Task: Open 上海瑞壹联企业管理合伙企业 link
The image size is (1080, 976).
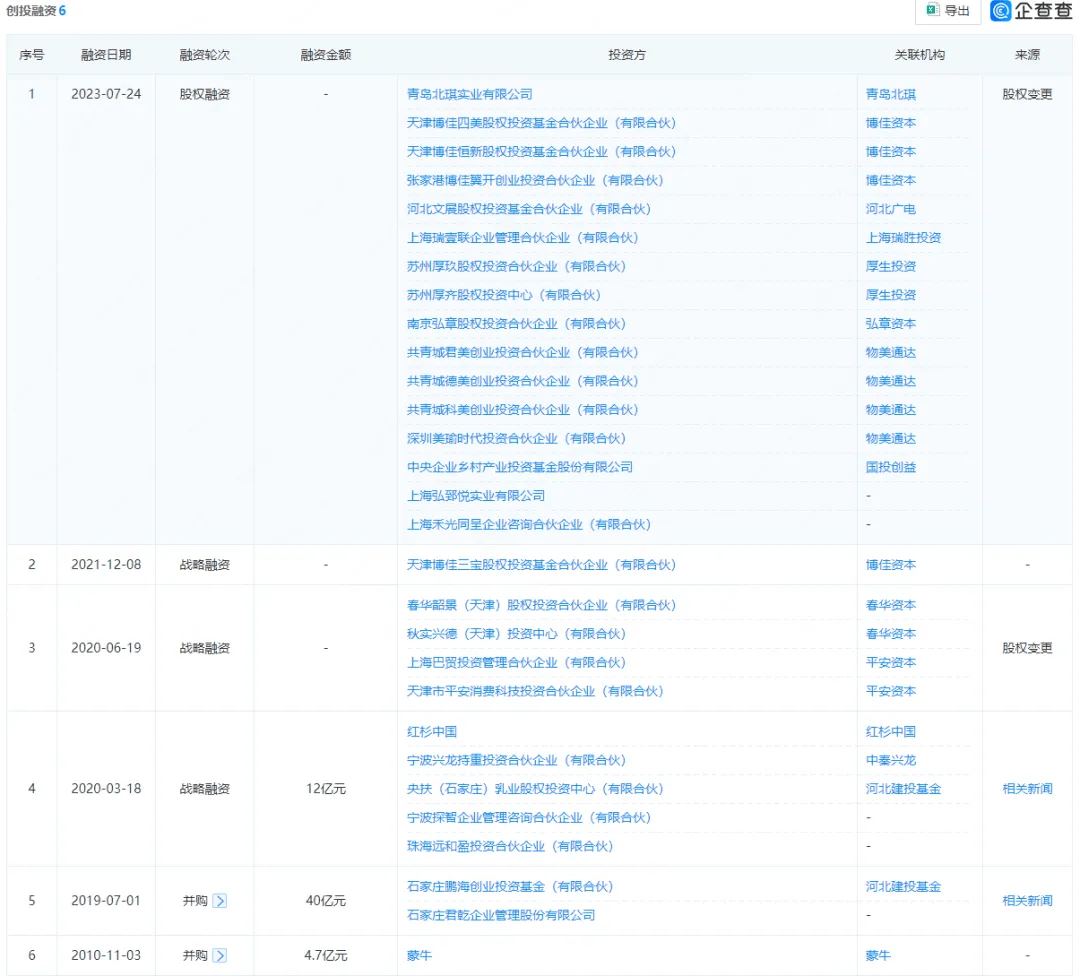Action: pos(522,238)
